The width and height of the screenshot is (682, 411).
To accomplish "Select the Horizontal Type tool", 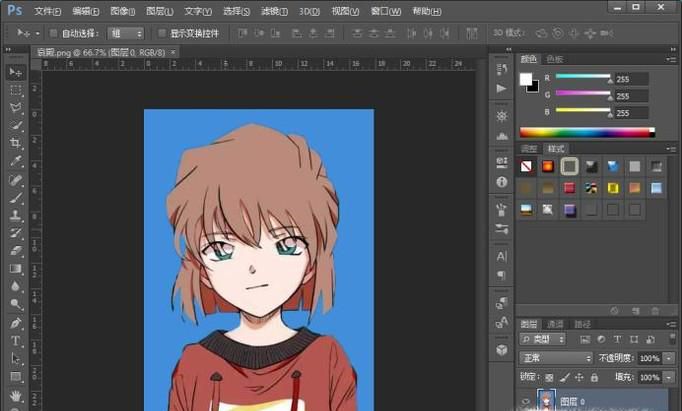I will (x=16, y=341).
